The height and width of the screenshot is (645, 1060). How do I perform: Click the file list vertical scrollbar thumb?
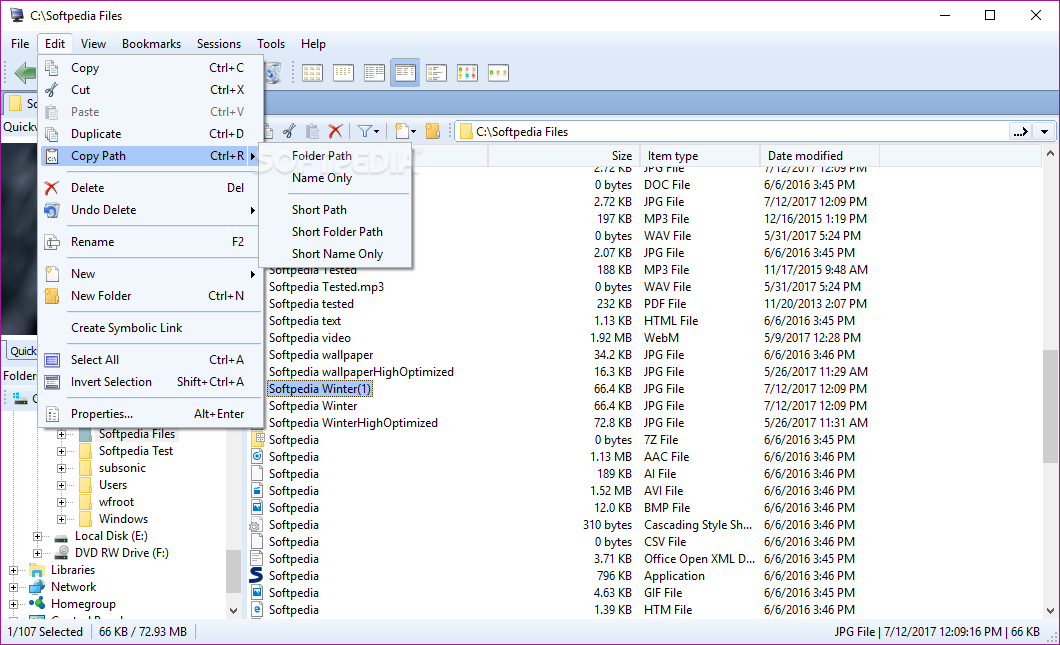(x=1050, y=406)
